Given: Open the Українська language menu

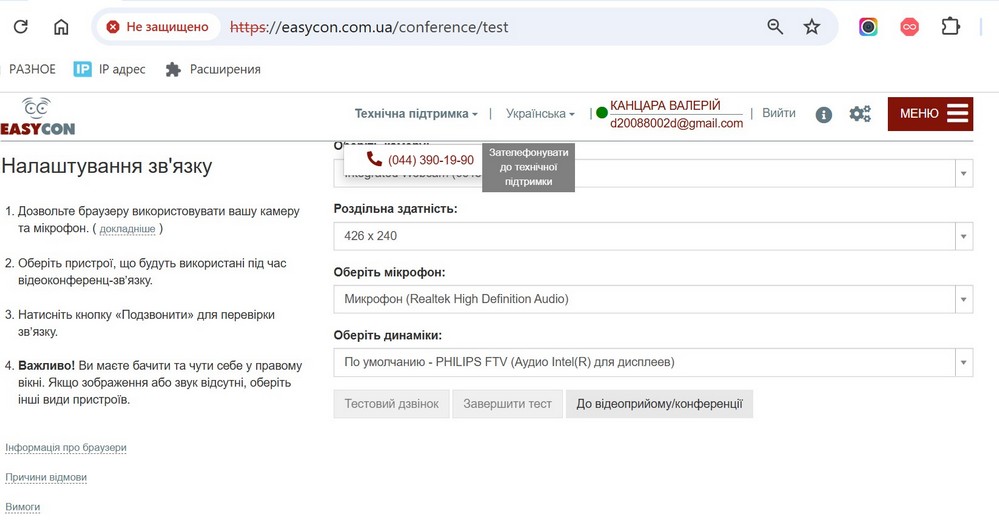Looking at the screenshot, I should (540, 114).
